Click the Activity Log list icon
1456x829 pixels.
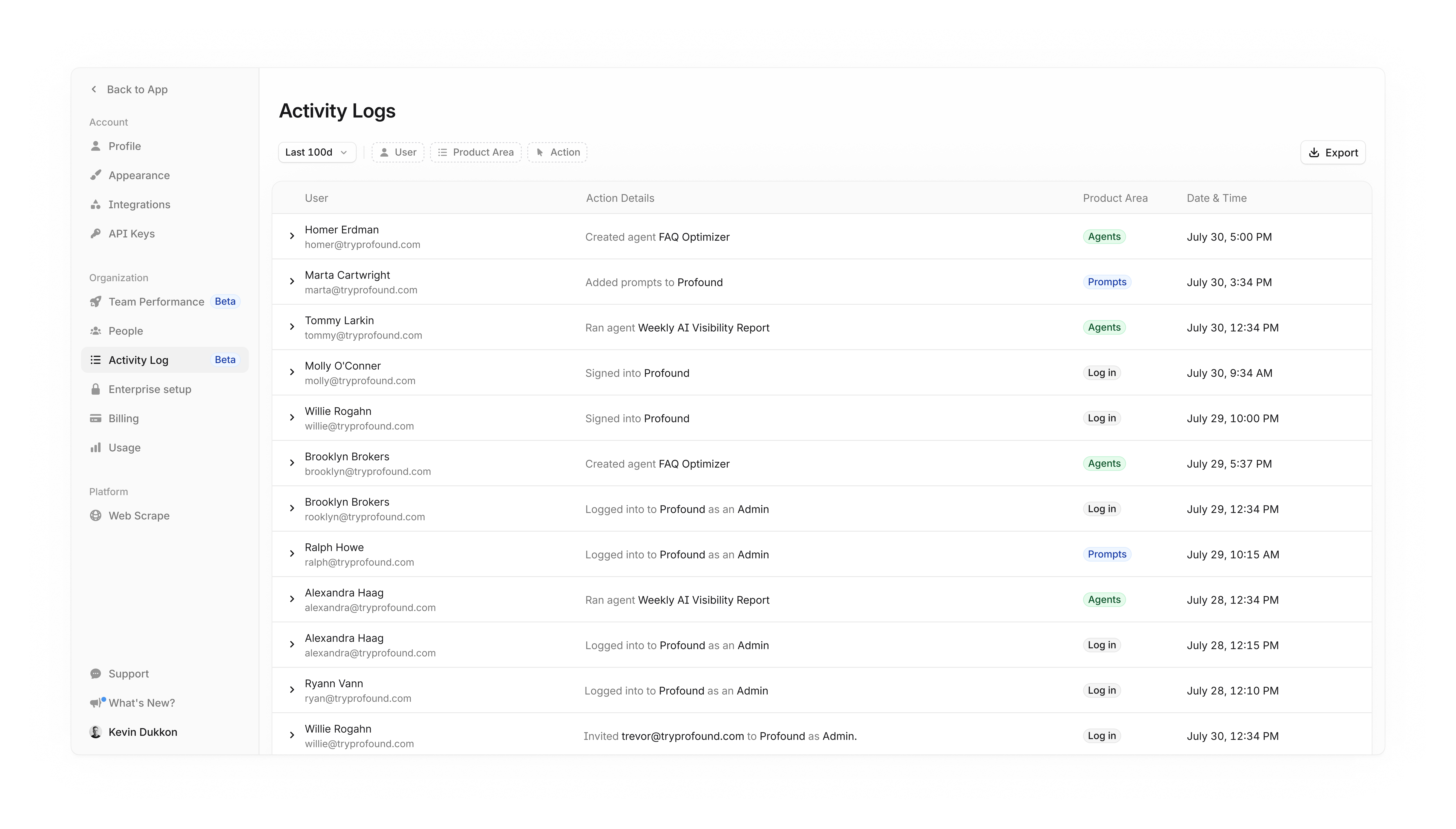pos(96,360)
